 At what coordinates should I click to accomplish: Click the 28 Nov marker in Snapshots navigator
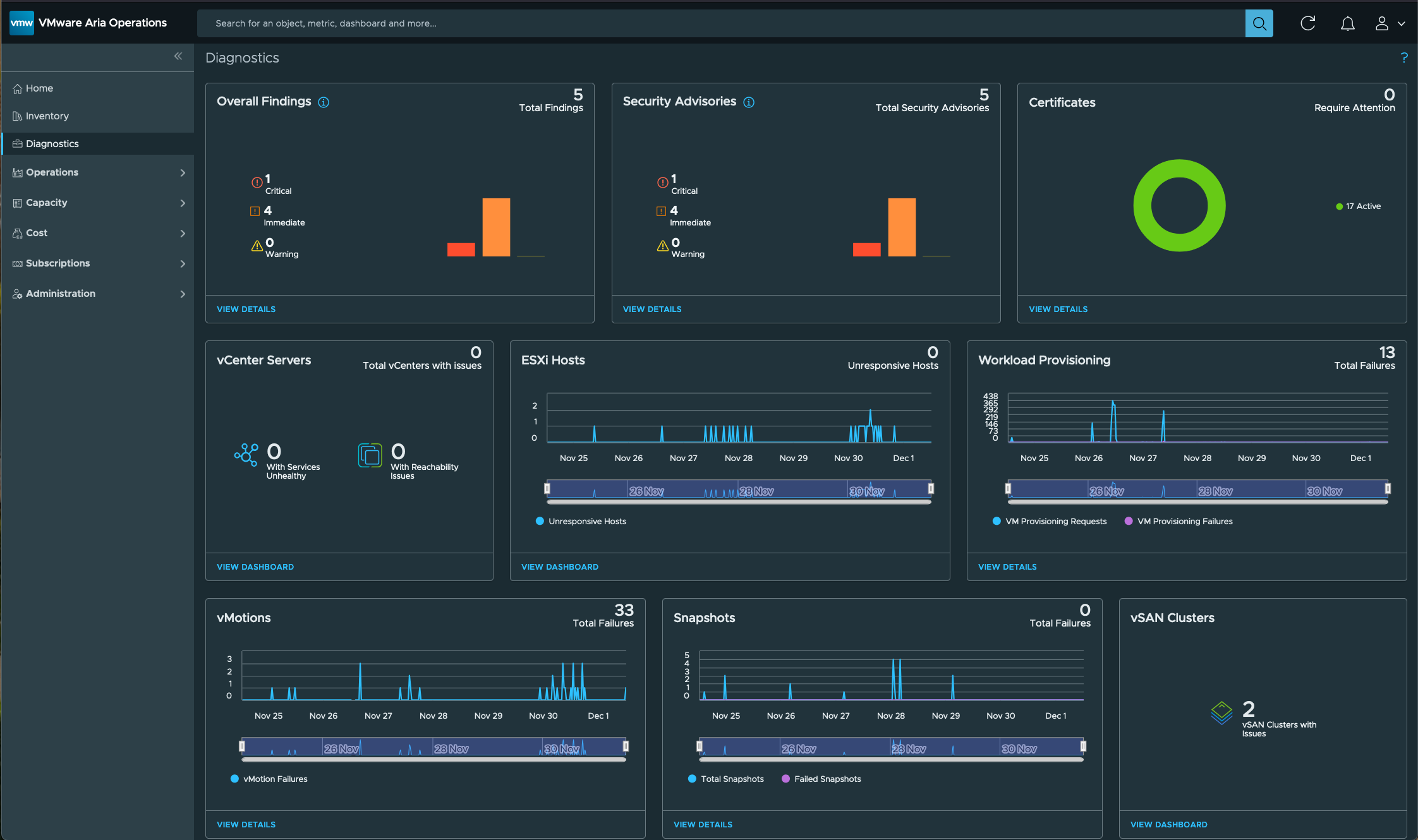(x=909, y=748)
